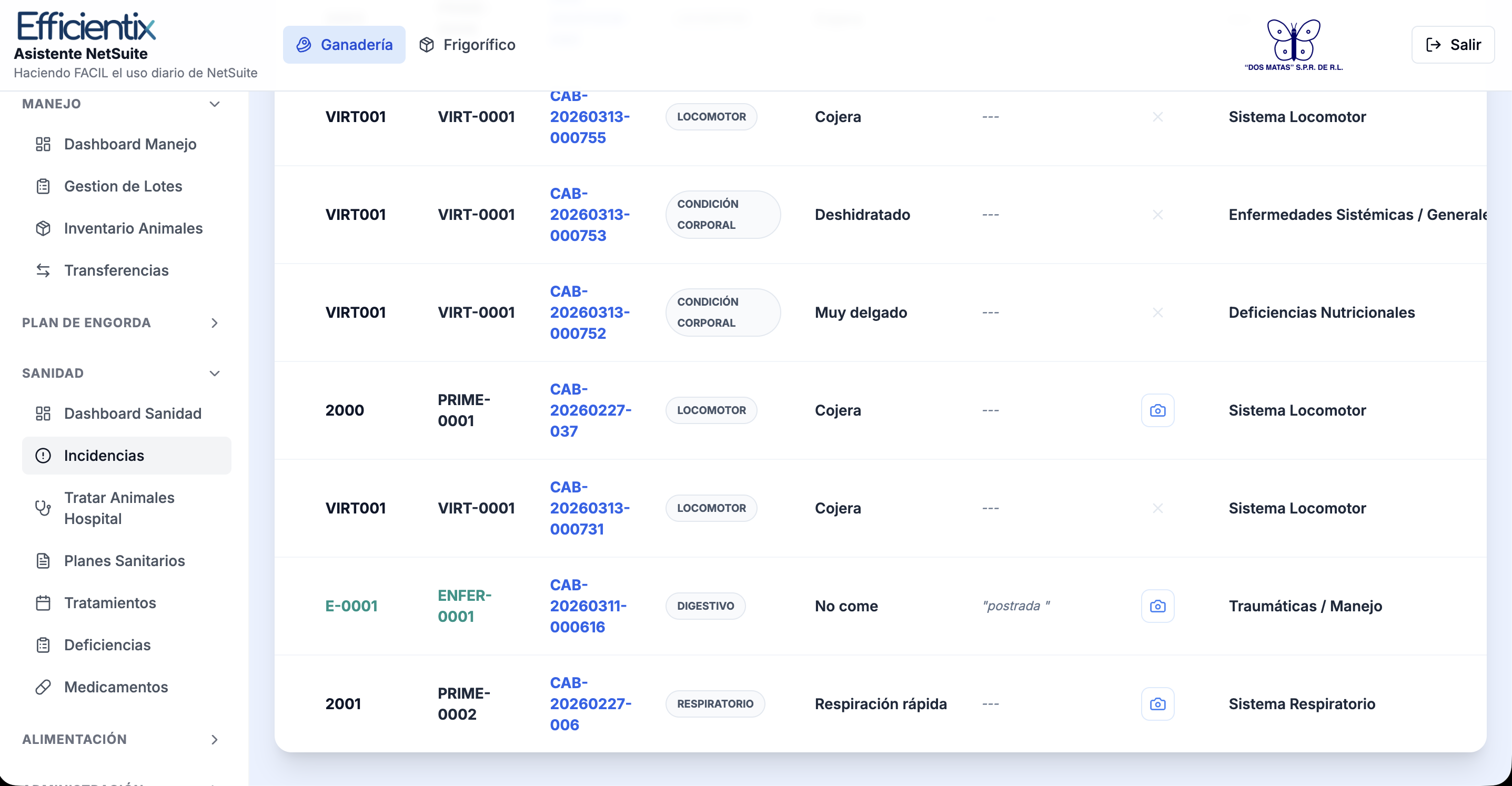This screenshot has height=786, width=1512.
Task: Select the Traumáticas / Manejo cell
Action: click(x=1305, y=606)
